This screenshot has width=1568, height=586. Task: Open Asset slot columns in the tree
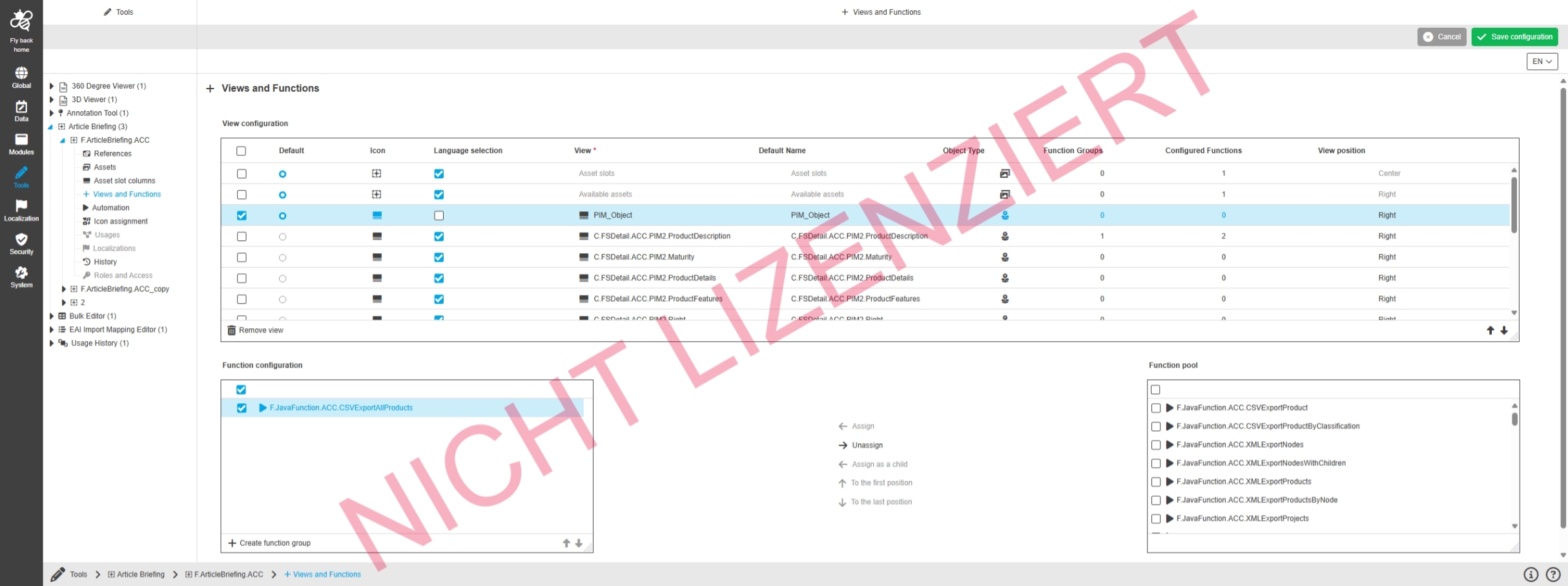click(x=124, y=181)
